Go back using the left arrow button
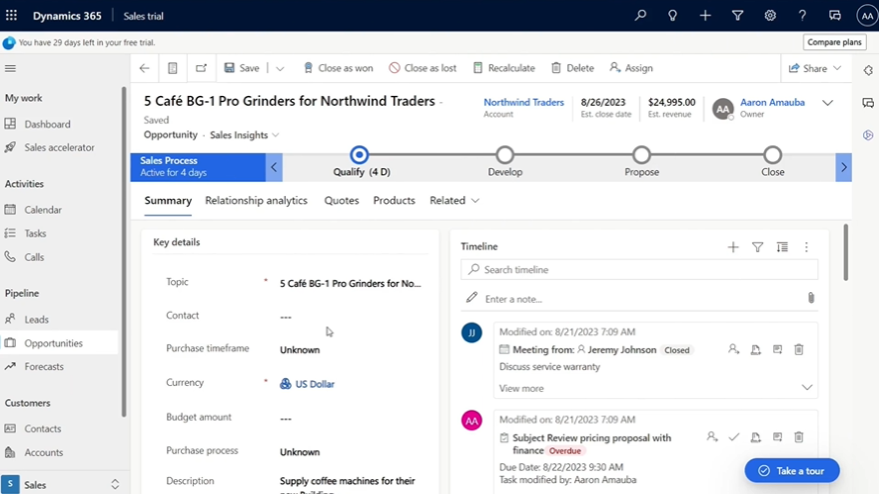Image resolution: width=880 pixels, height=494 pixels. (145, 68)
